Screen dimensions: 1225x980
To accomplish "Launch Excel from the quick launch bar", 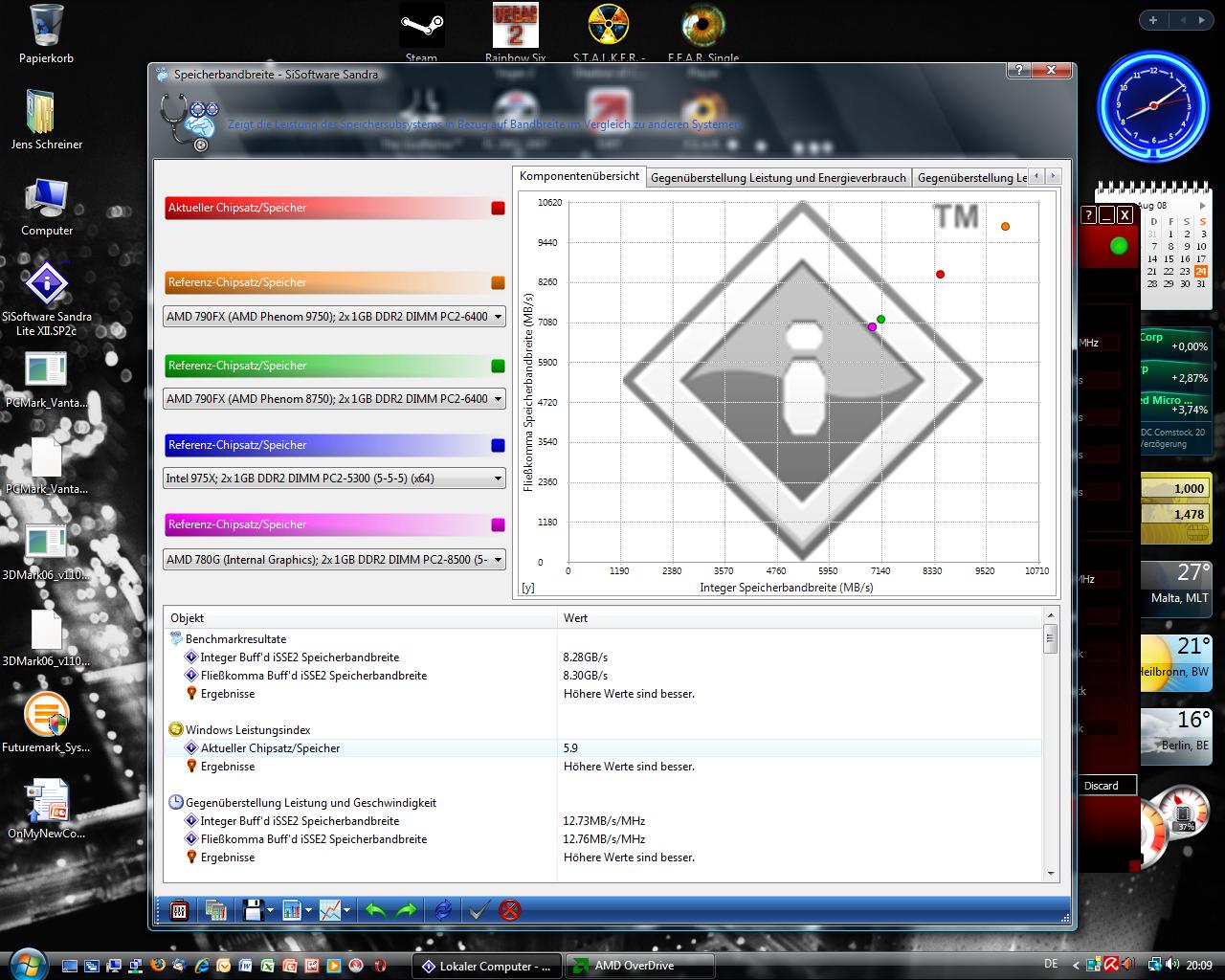I will pos(268,966).
